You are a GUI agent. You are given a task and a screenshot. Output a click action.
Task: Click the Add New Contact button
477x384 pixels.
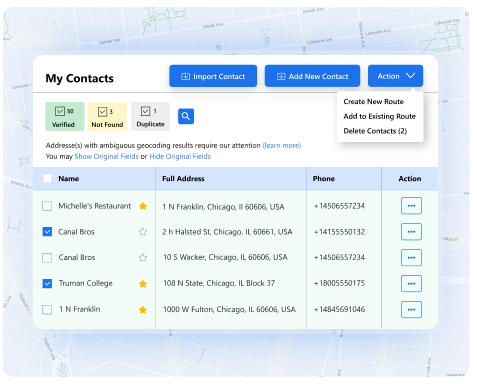312,76
